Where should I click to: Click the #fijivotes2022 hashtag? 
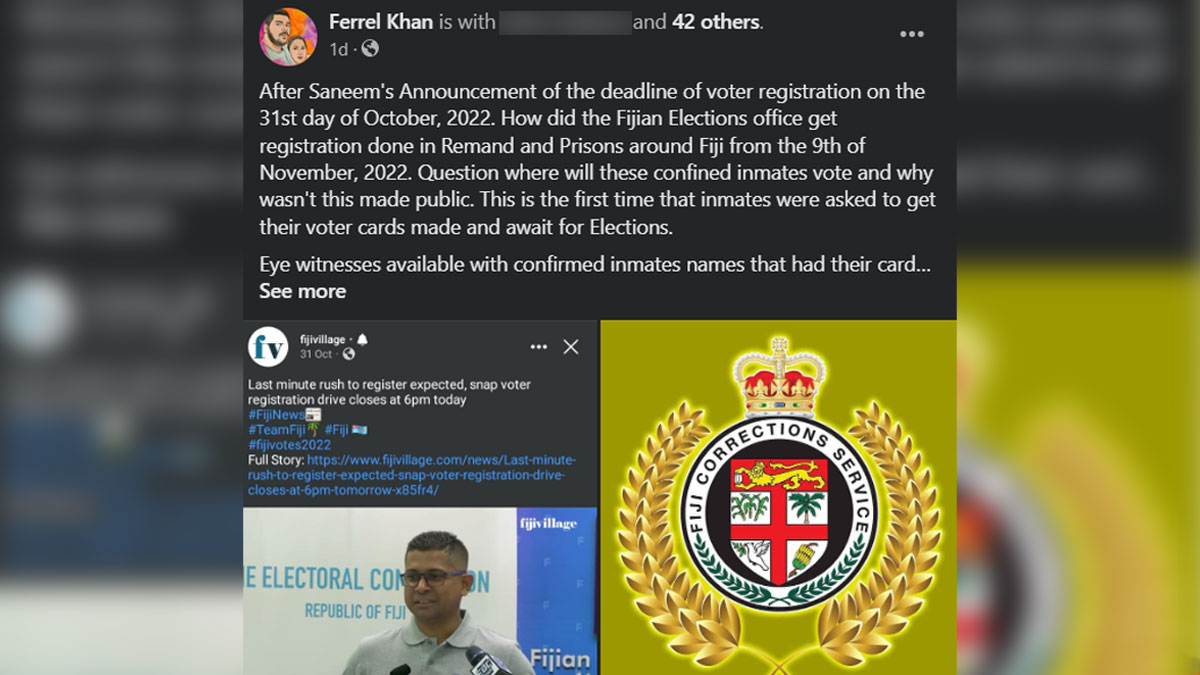(288, 445)
